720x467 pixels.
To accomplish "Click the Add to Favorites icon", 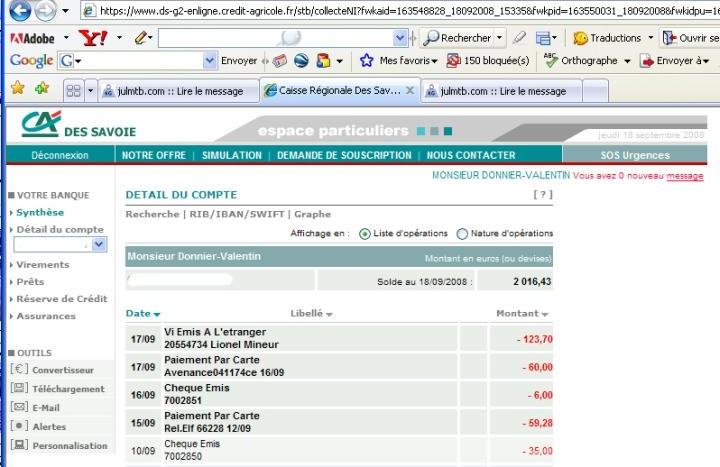I will pos(41,89).
